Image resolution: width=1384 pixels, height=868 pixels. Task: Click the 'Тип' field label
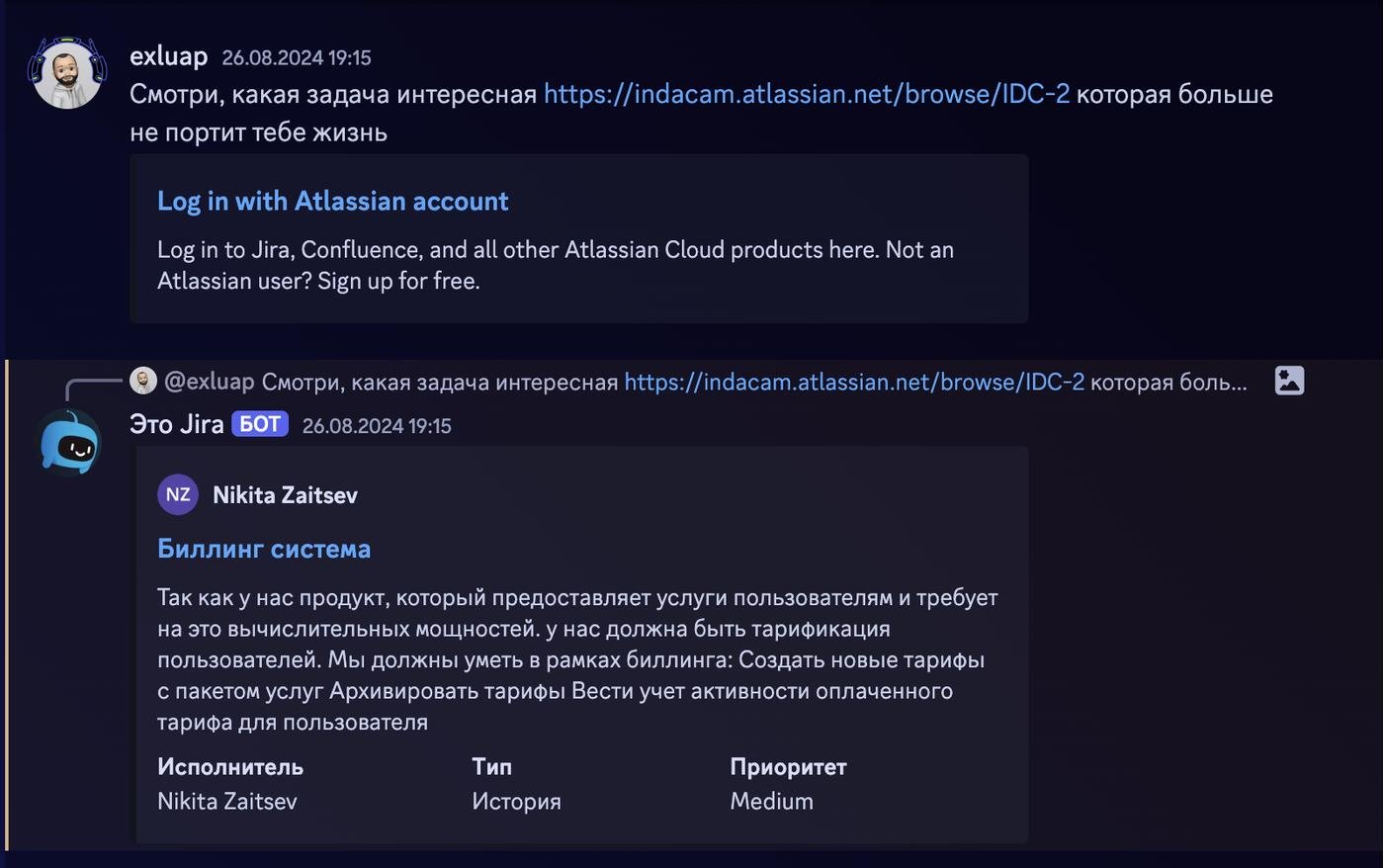(491, 767)
